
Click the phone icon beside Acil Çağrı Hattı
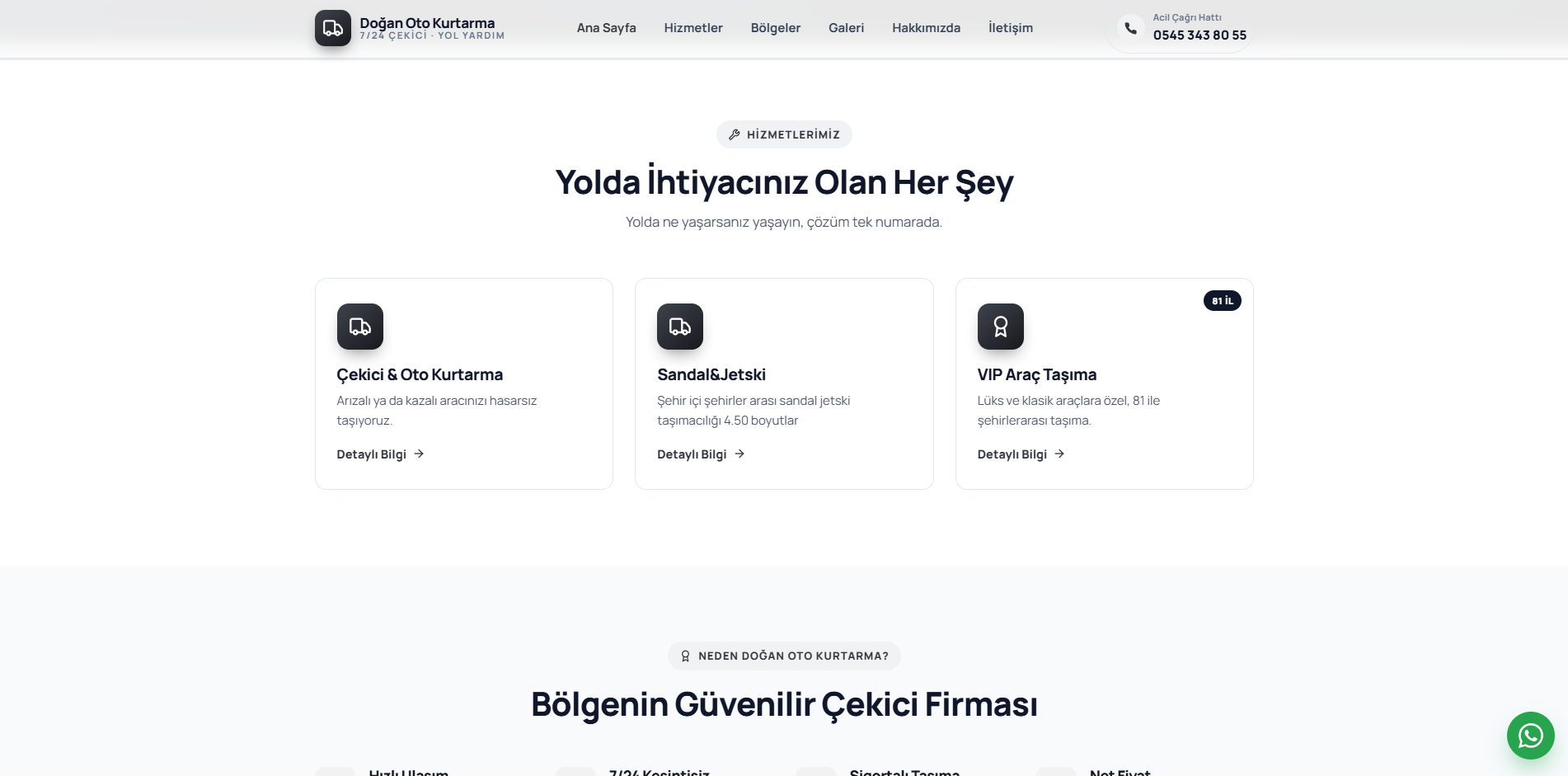[1131, 28]
